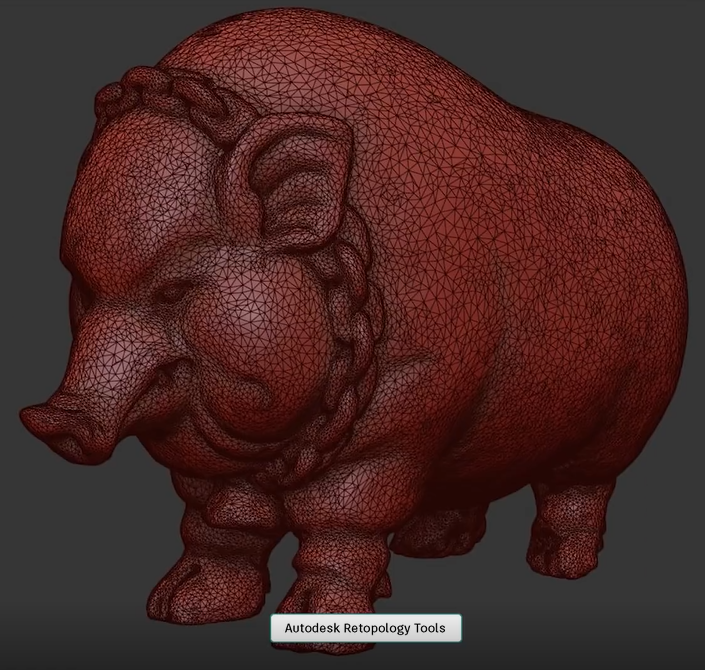Select the pig's eye on the mesh
705x670 pixels.
(173, 292)
